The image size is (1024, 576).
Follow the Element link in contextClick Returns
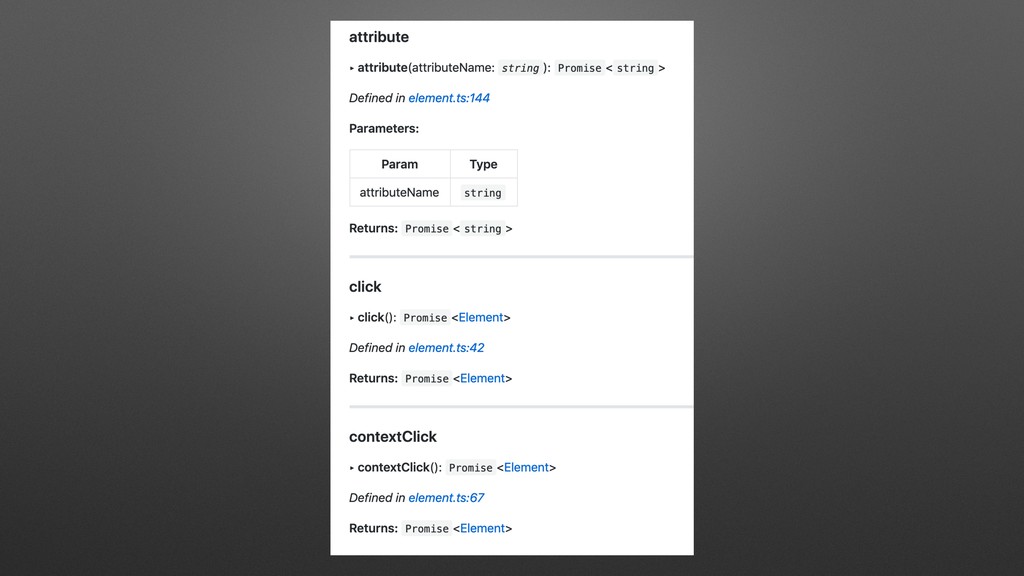coord(483,528)
